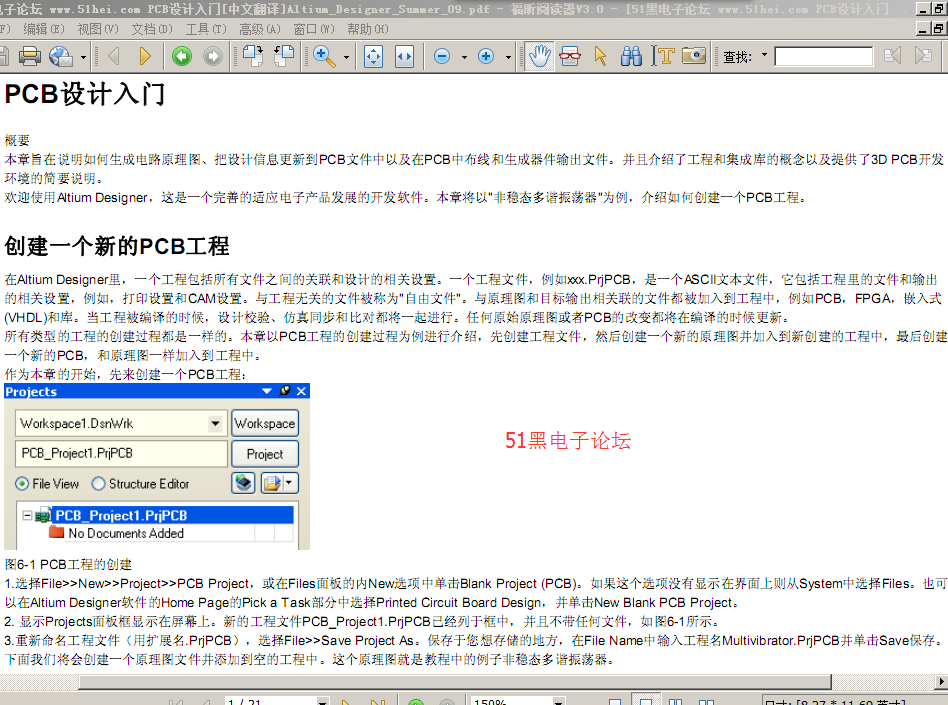Screen dimensions: 948x705
Task: Close the Projects panel with its X
Action: pyautogui.click(x=301, y=391)
